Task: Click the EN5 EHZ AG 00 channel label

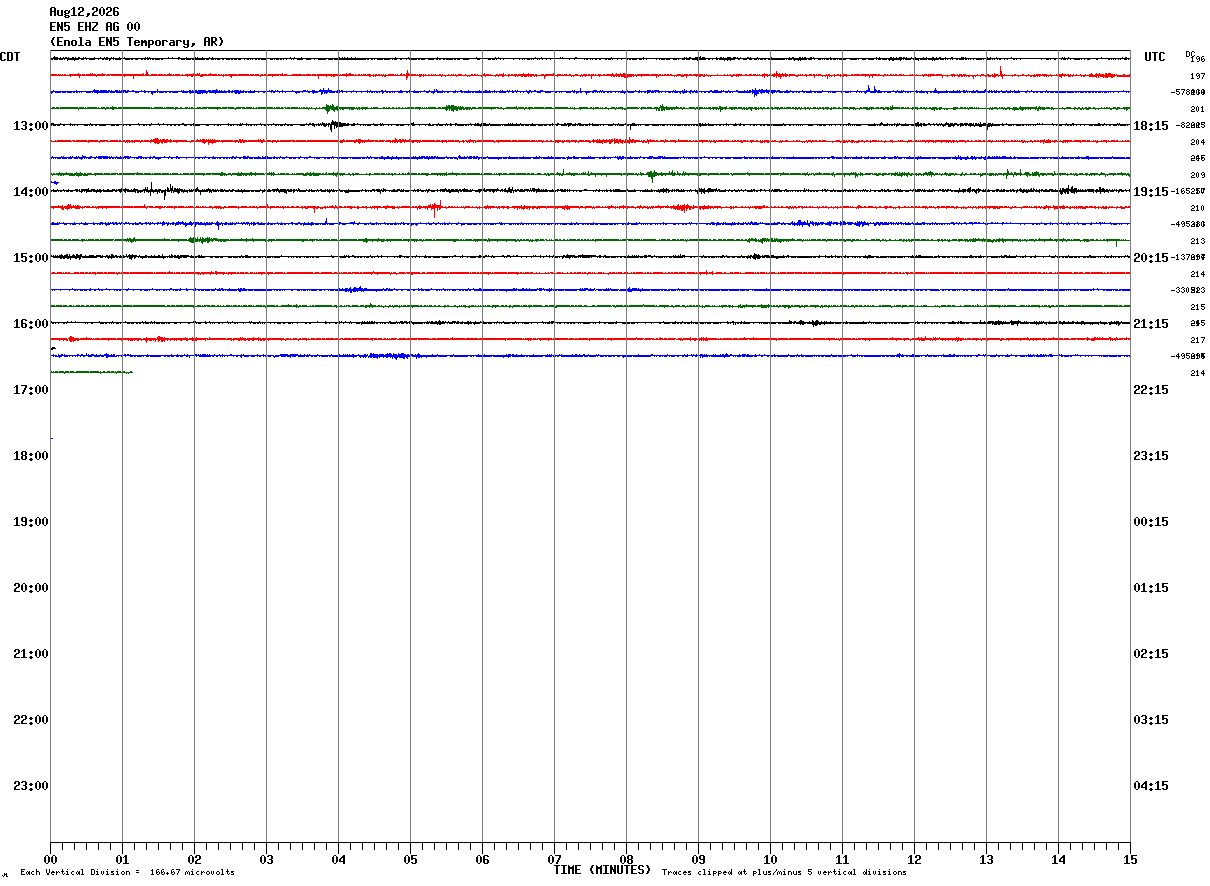Action: pyautogui.click(x=95, y=27)
